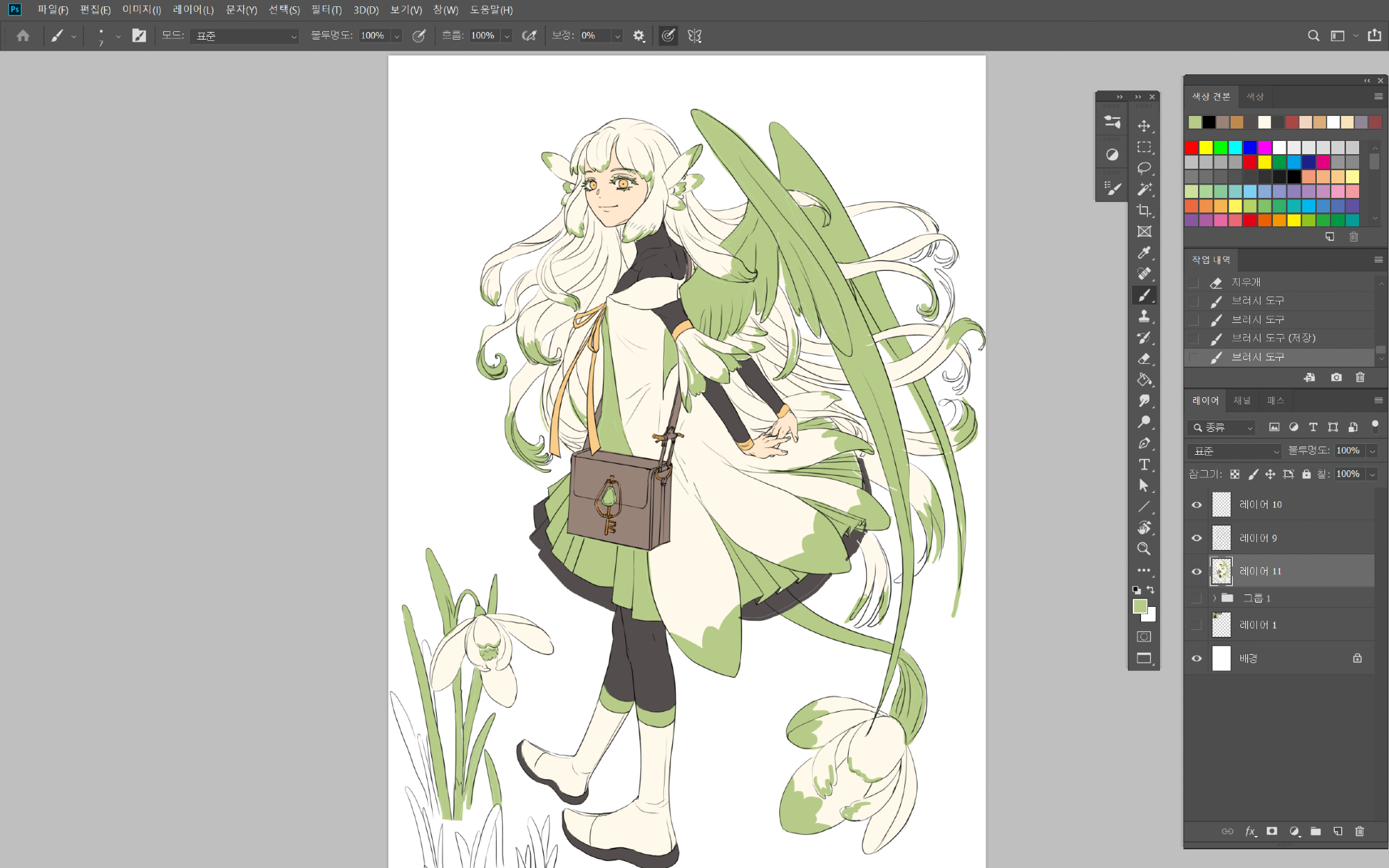Pick the red color swatch
The height and width of the screenshot is (868, 1389).
click(x=1192, y=147)
